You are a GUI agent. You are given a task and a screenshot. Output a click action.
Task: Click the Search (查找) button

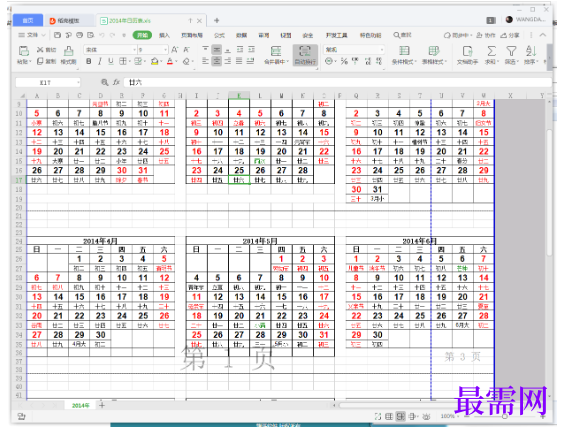pyautogui.click(x=402, y=35)
